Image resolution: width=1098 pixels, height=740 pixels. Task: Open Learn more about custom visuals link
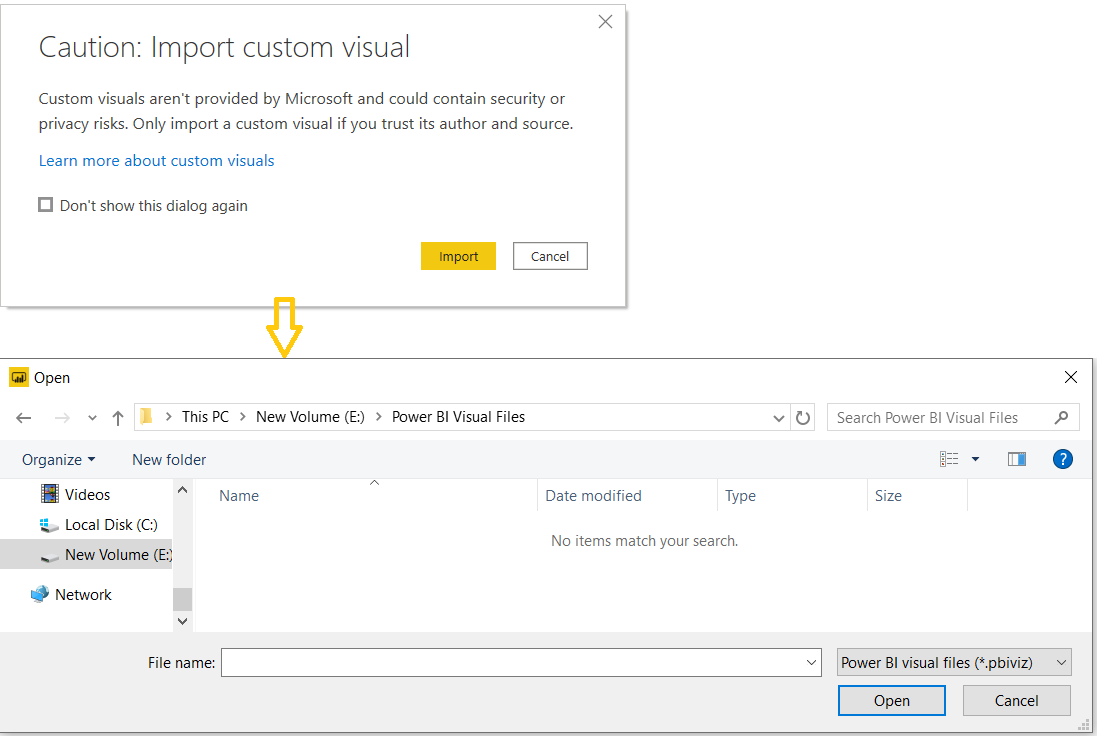click(x=156, y=160)
